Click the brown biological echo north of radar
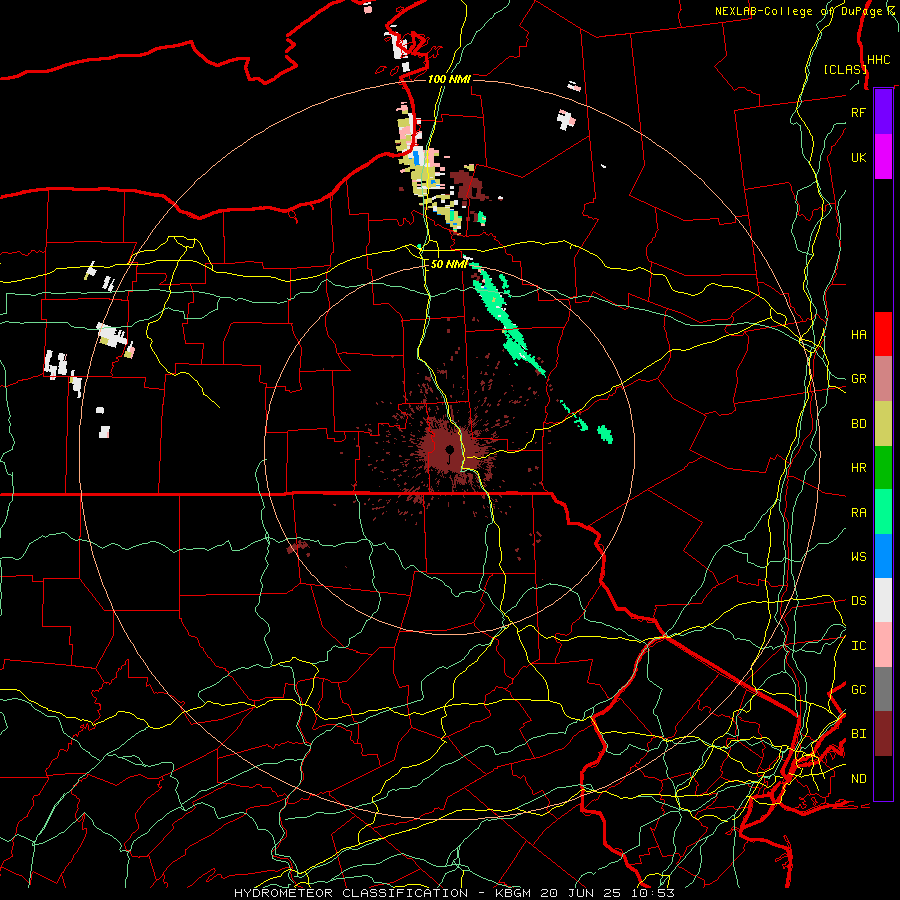 tap(467, 185)
